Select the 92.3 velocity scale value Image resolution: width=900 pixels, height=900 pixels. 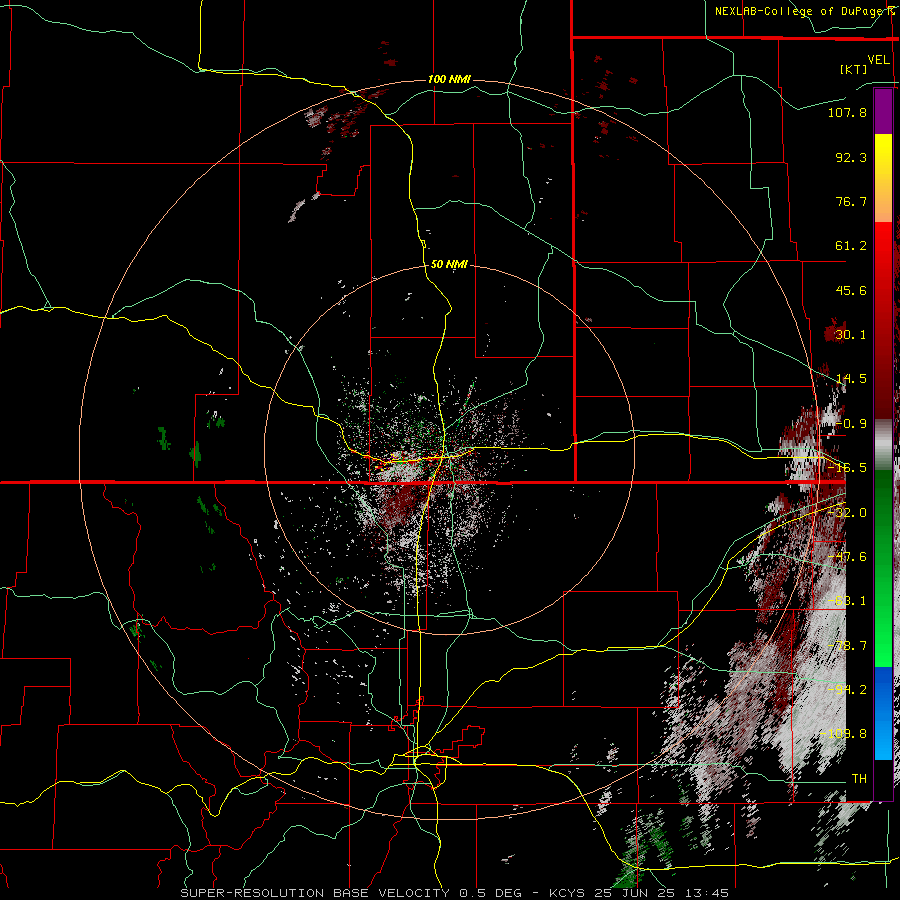point(851,157)
